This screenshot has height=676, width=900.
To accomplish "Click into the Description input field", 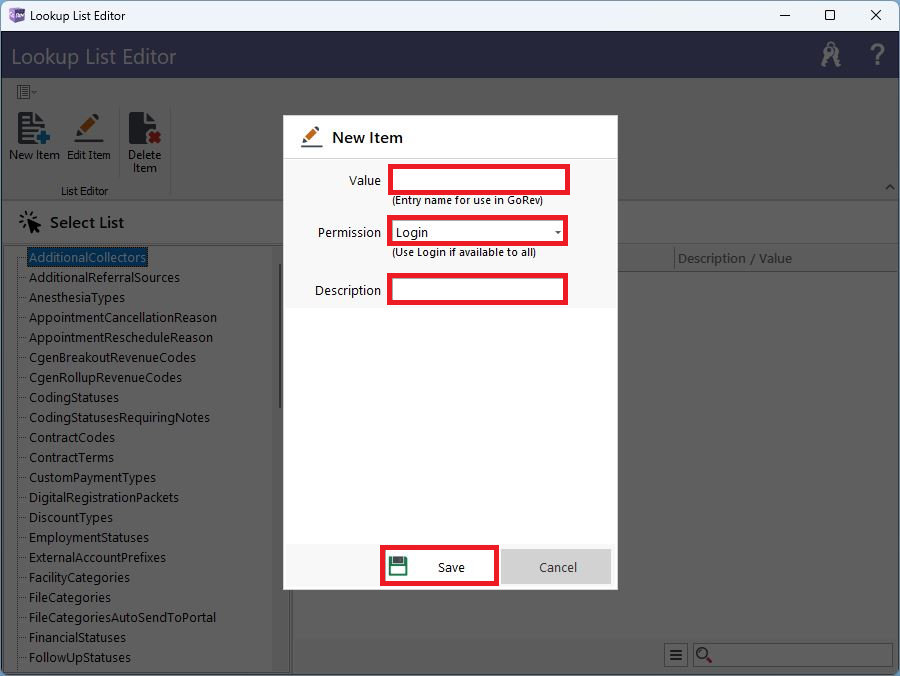I will 478,290.
